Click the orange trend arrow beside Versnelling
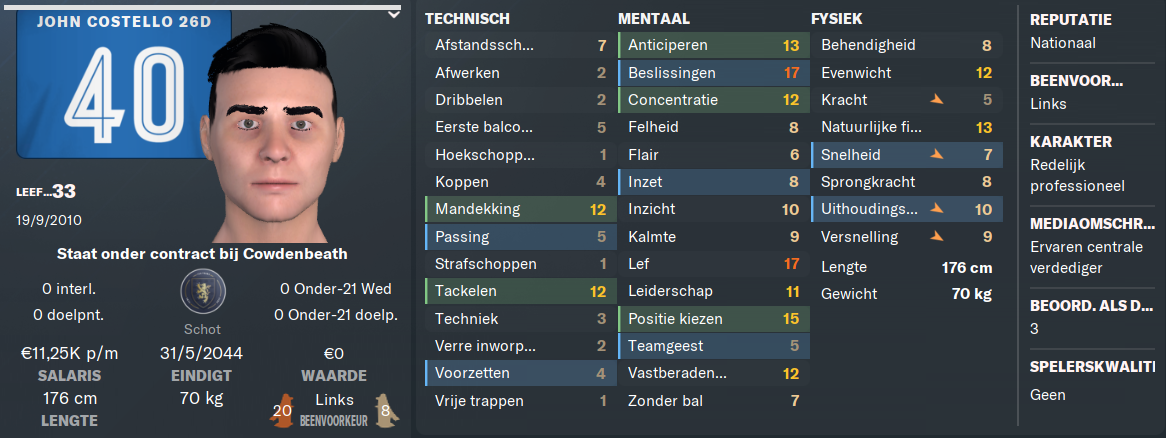The image size is (1166, 438). click(936, 237)
